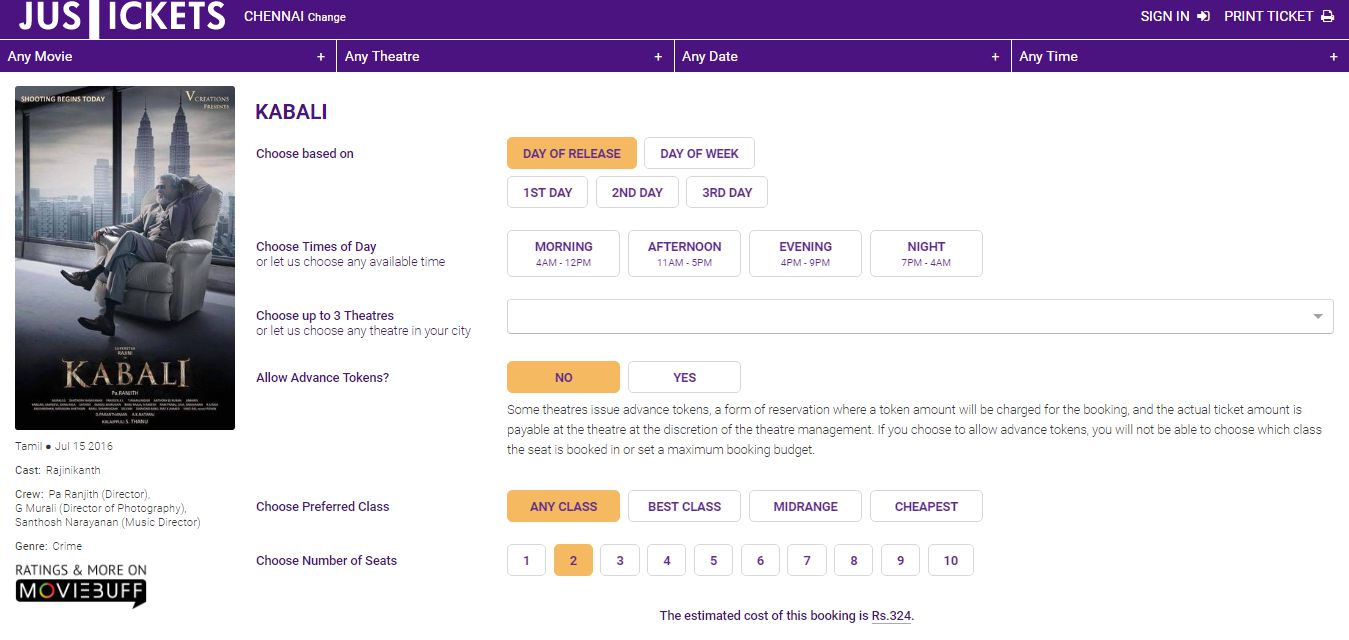This screenshot has width=1349, height=640.
Task: Expand the theatres dropdown arrow
Action: point(1318,317)
